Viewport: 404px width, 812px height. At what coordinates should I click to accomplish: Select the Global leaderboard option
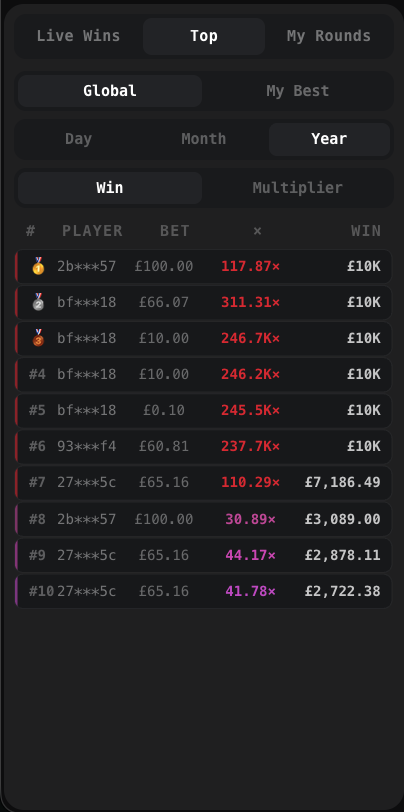click(110, 91)
